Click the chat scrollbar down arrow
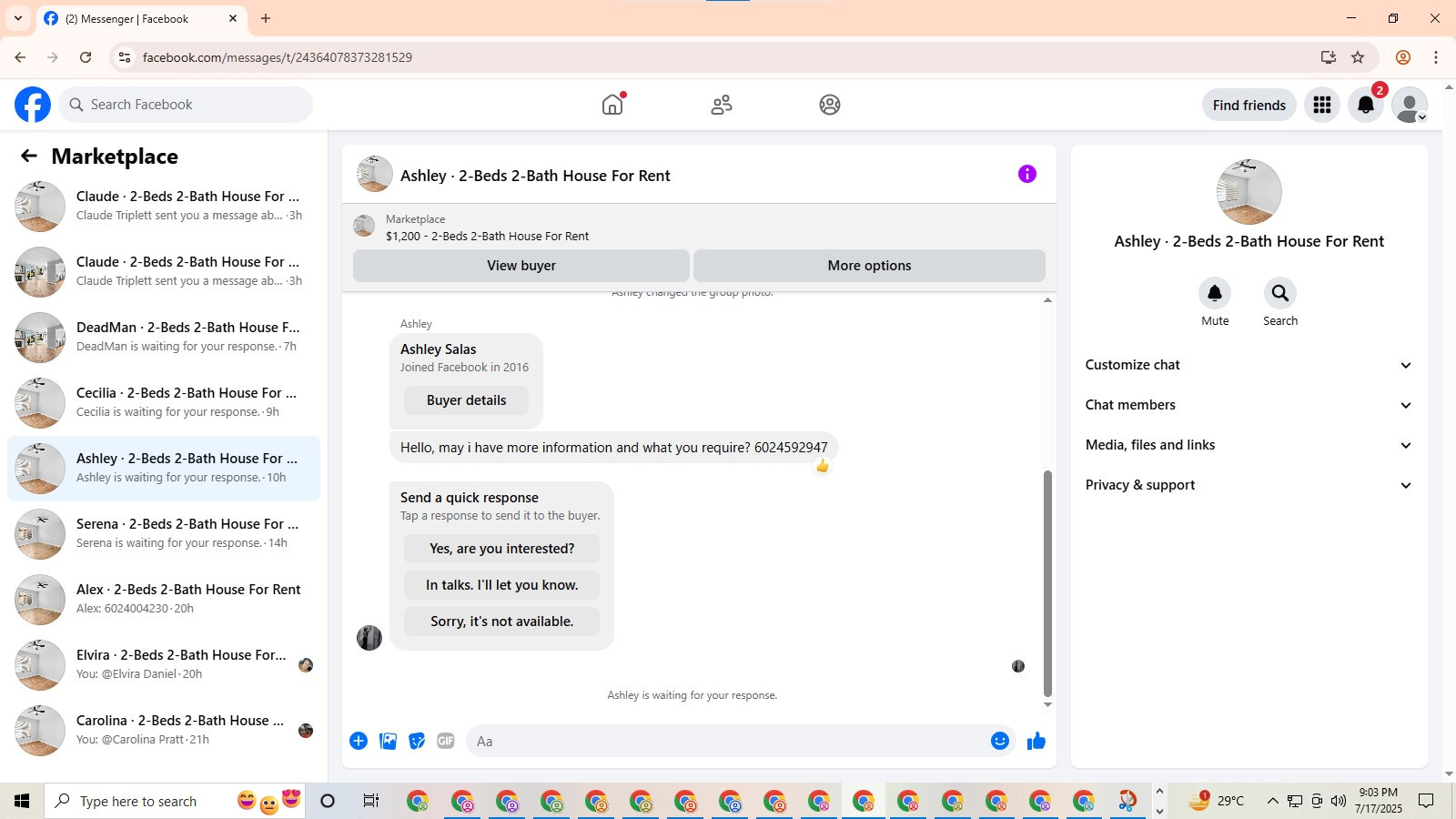Viewport: 1456px width, 819px height. pos(1047,704)
